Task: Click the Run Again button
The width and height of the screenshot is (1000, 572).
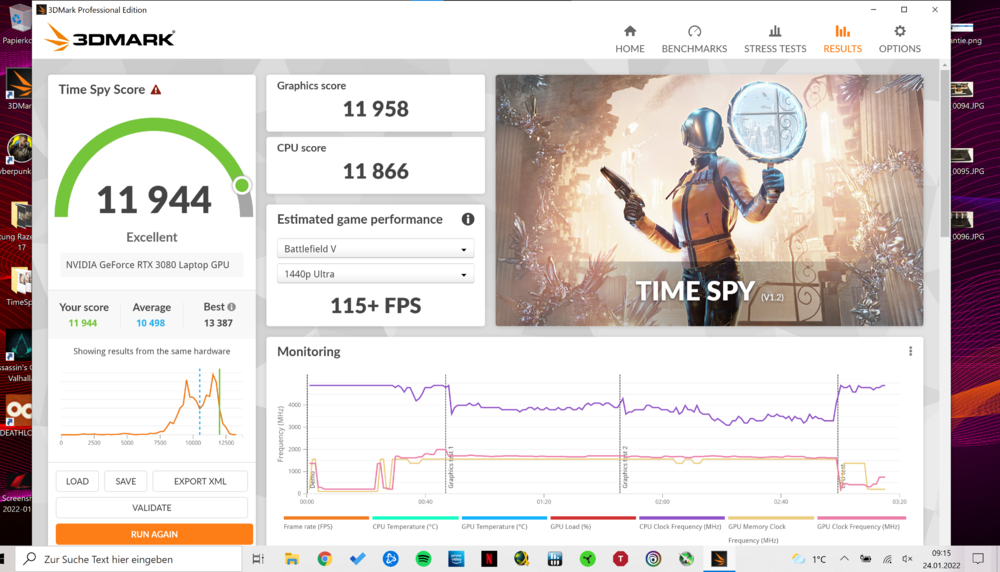Action: (154, 534)
